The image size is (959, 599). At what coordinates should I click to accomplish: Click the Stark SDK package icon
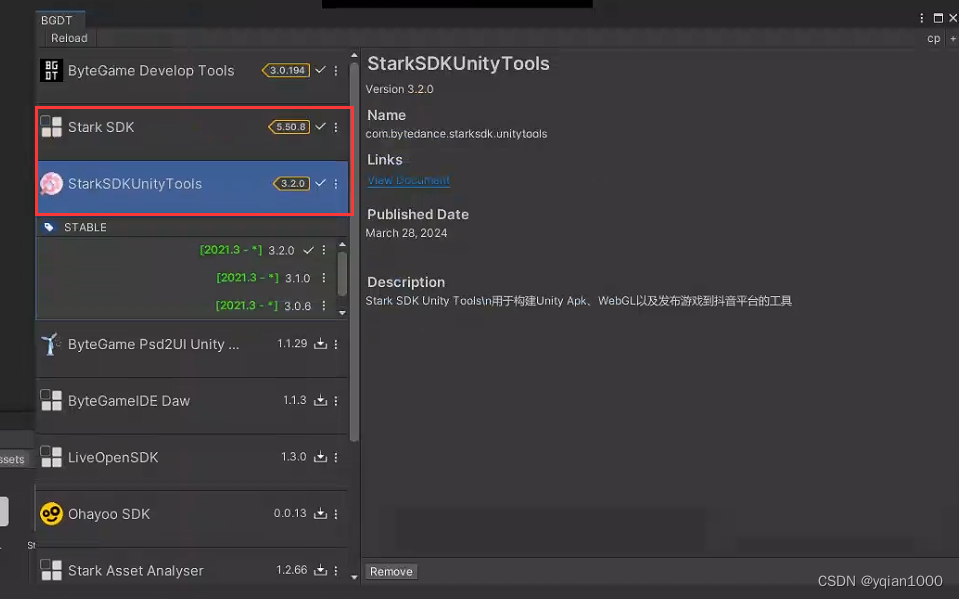click(51, 127)
